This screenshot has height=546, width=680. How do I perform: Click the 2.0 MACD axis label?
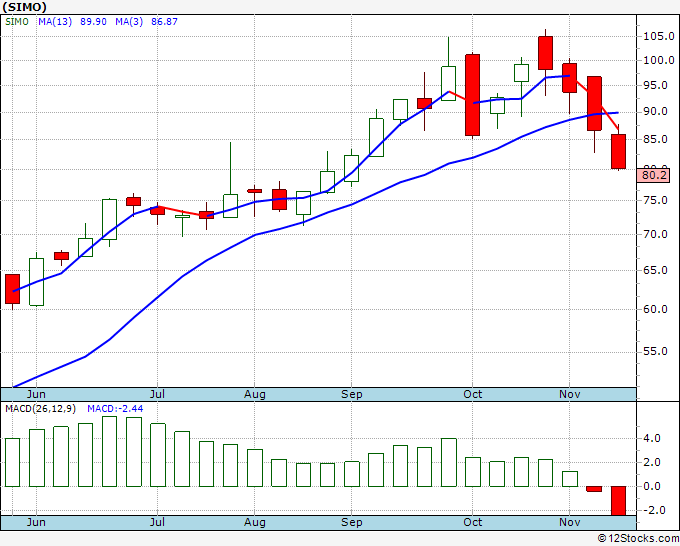(652, 462)
